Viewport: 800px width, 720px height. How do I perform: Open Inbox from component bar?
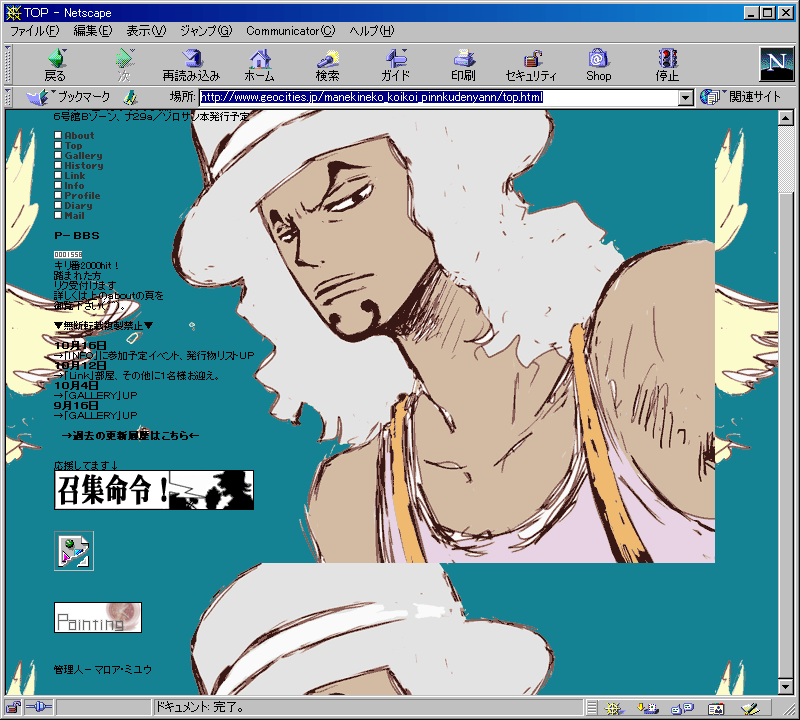click(x=648, y=708)
